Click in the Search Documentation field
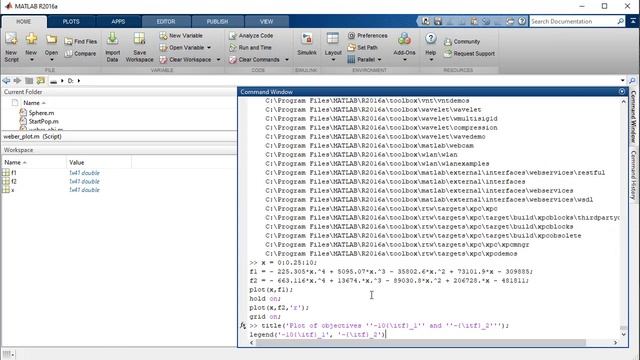Image resolution: width=640 pixels, height=360 pixels. pos(573,21)
